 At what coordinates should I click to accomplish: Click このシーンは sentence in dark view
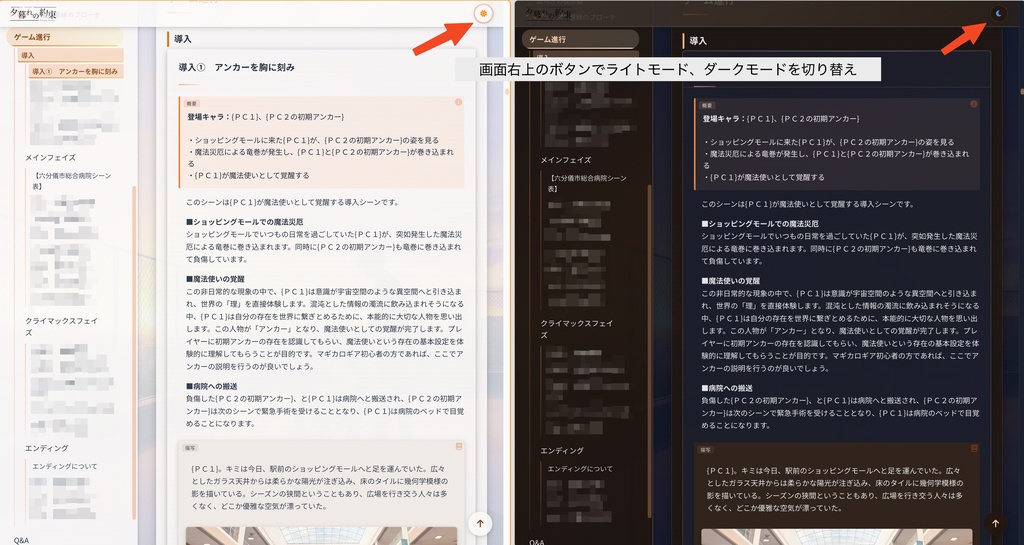coord(807,204)
